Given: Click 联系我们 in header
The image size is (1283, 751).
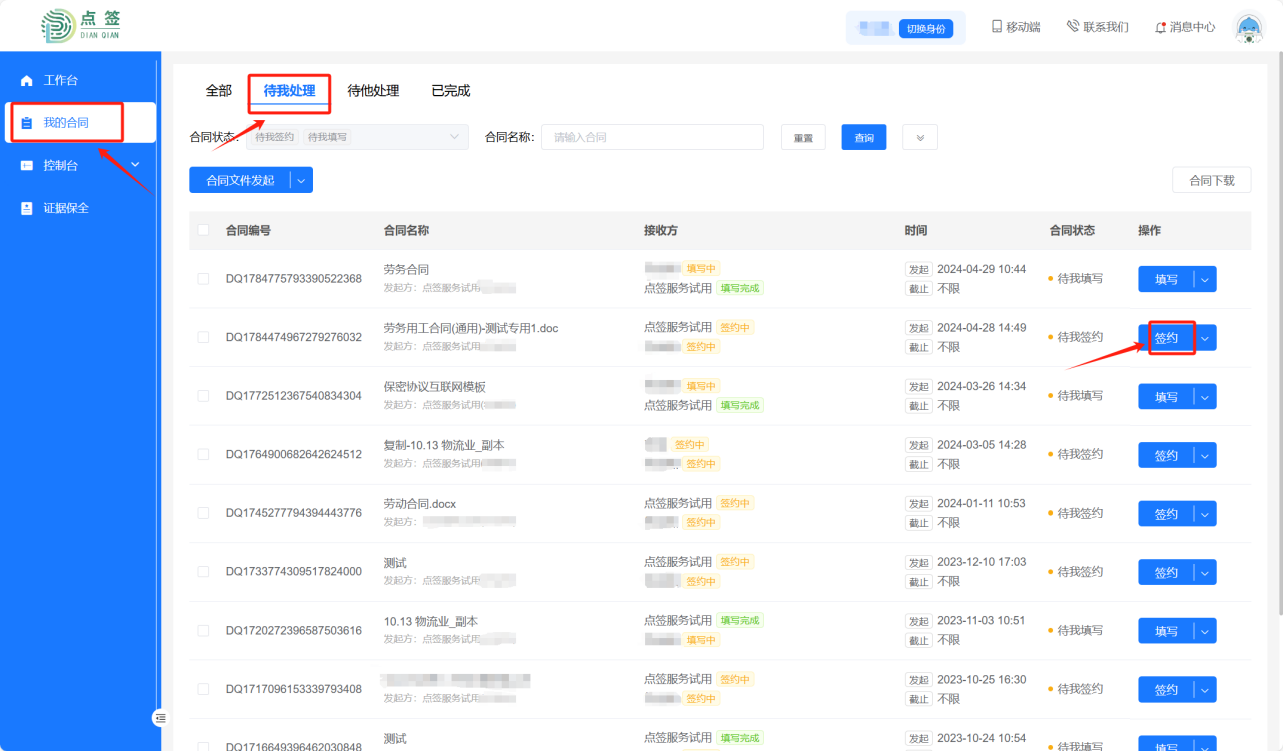Looking at the screenshot, I should [x=1098, y=27].
